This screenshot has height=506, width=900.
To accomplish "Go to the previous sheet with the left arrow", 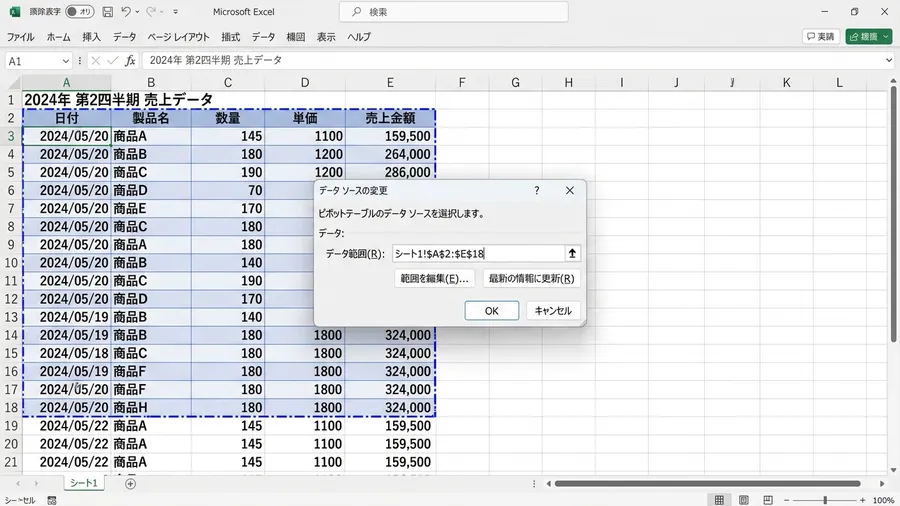I will click(18, 484).
